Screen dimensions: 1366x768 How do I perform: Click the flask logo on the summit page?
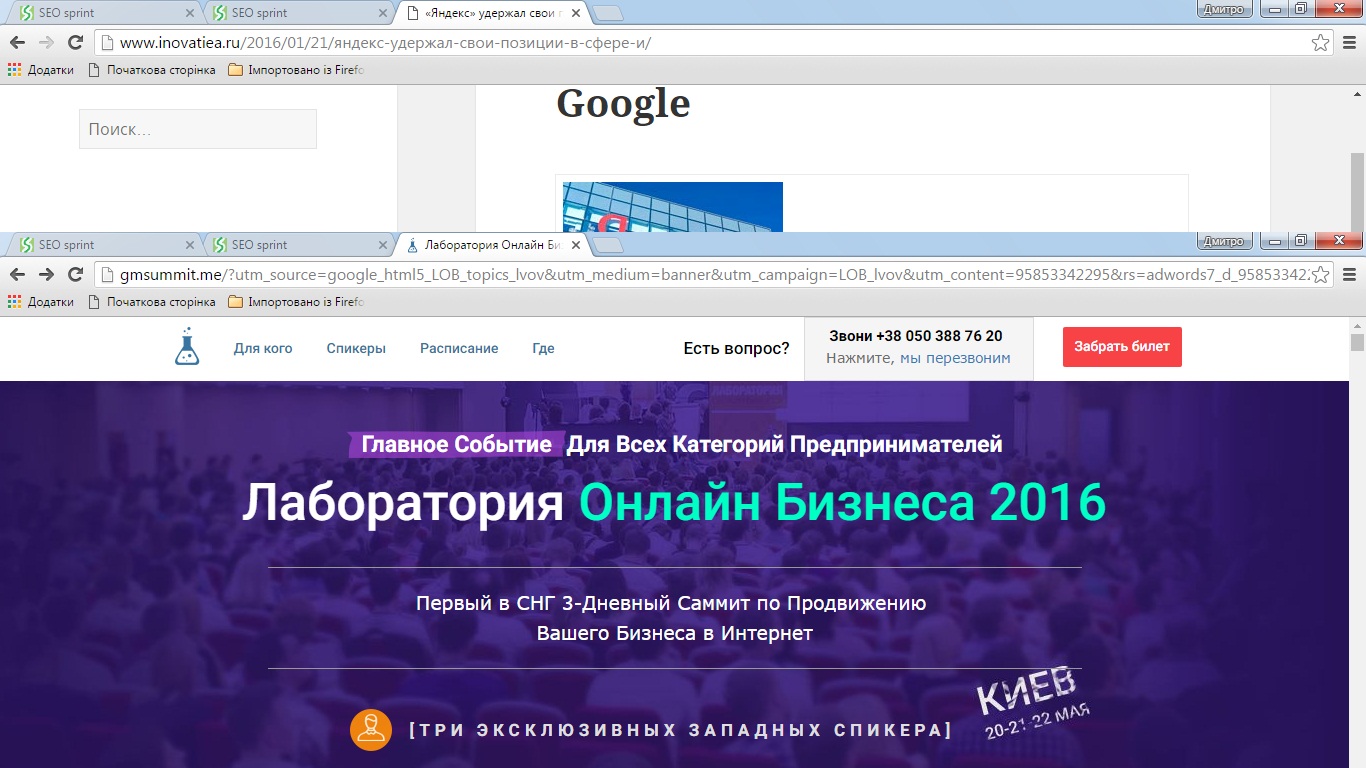(x=187, y=347)
